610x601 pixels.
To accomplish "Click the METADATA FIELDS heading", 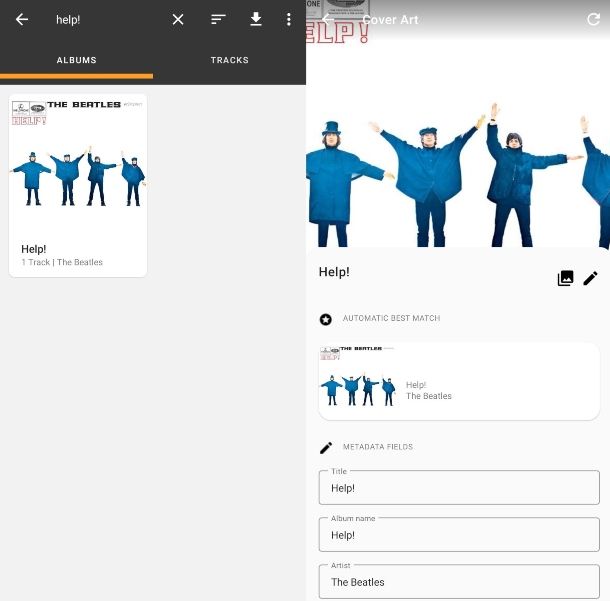I will tap(378, 447).
